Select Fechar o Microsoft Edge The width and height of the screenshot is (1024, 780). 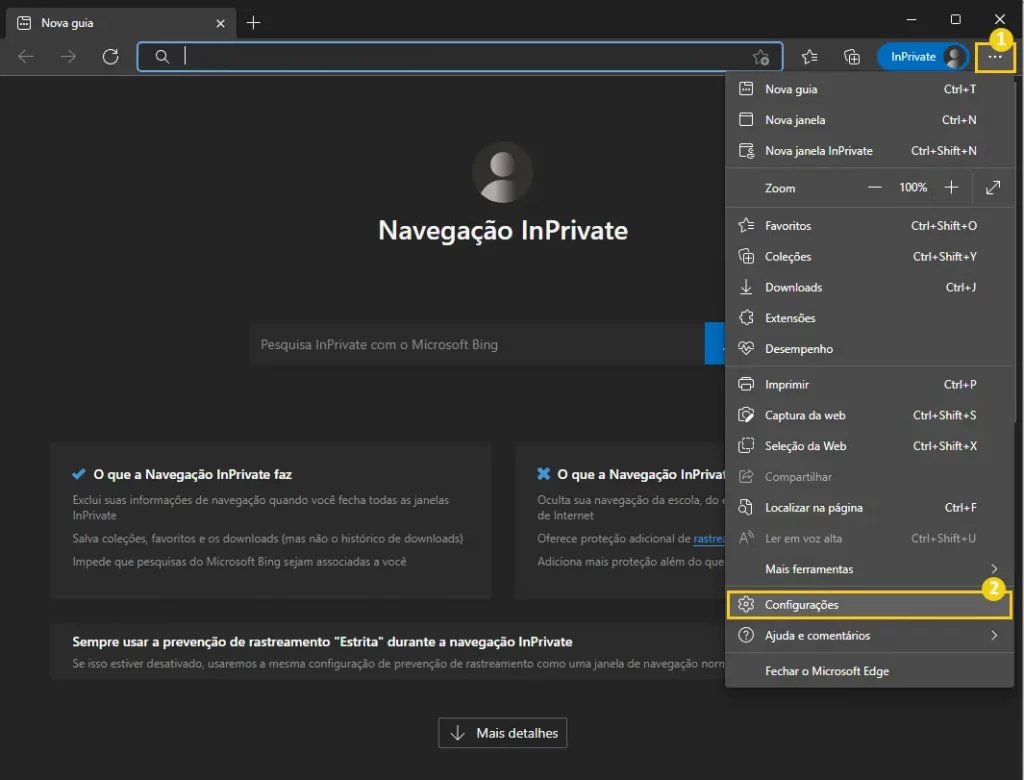tap(869, 671)
